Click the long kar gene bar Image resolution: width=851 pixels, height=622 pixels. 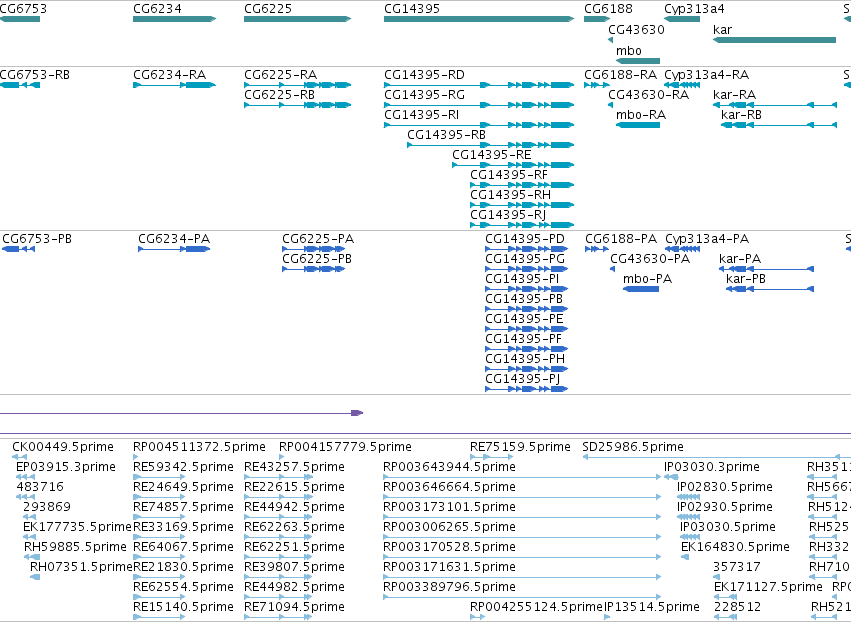(x=774, y=40)
